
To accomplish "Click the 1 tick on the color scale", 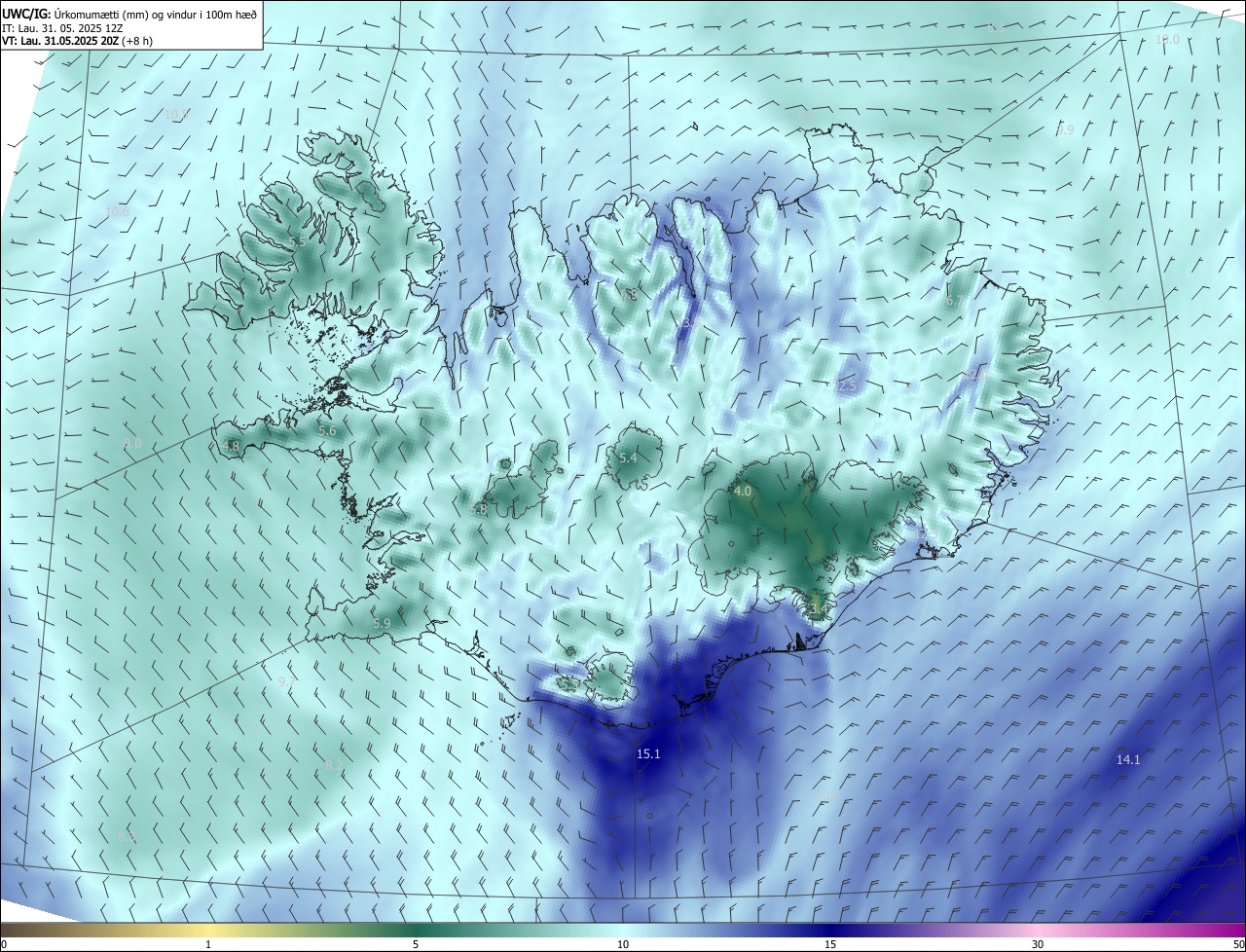I will click(x=209, y=944).
